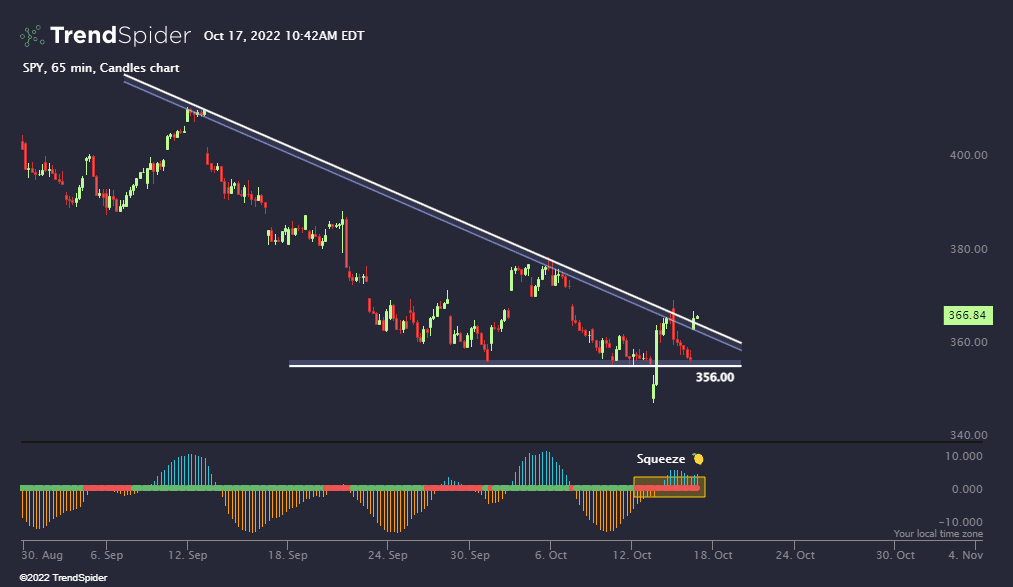Select the yellow squeeze highlight box
Viewport: 1013px width, 587px height.
[x=669, y=487]
